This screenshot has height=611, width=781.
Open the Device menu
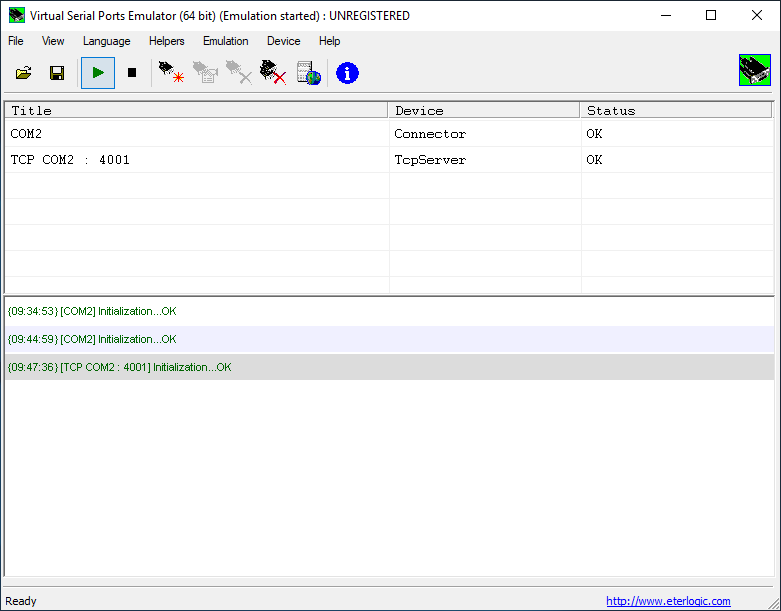[283, 41]
